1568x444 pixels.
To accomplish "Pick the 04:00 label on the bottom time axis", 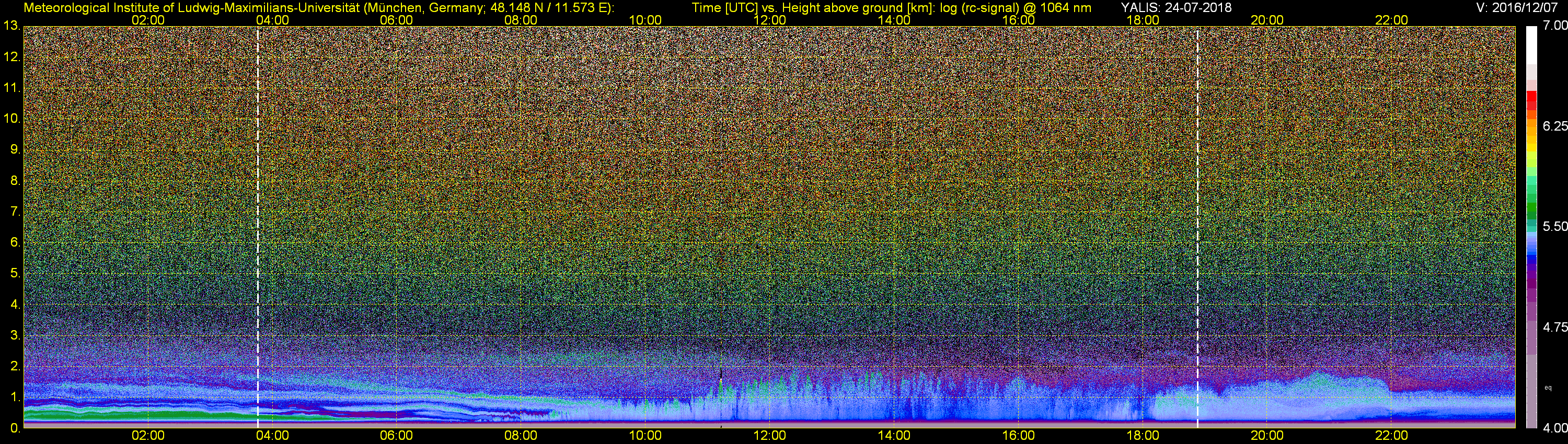I will click(x=272, y=436).
